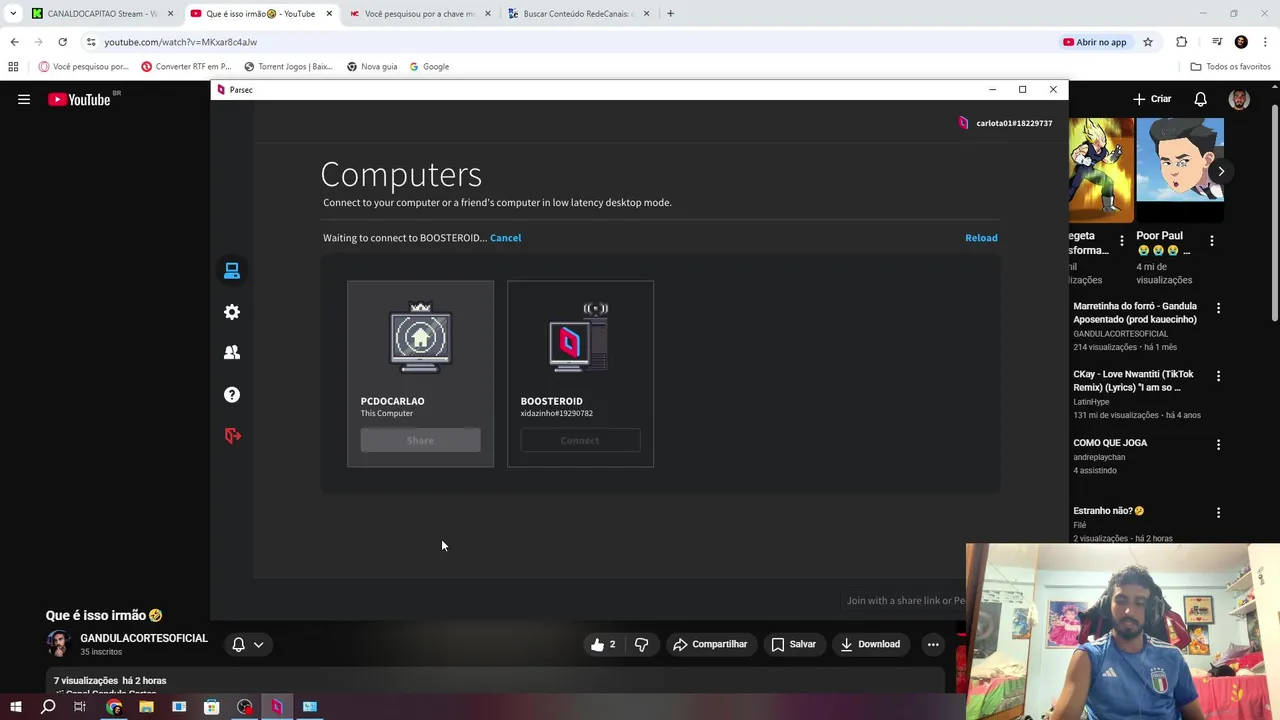Reload the current Chrome page

point(62,42)
